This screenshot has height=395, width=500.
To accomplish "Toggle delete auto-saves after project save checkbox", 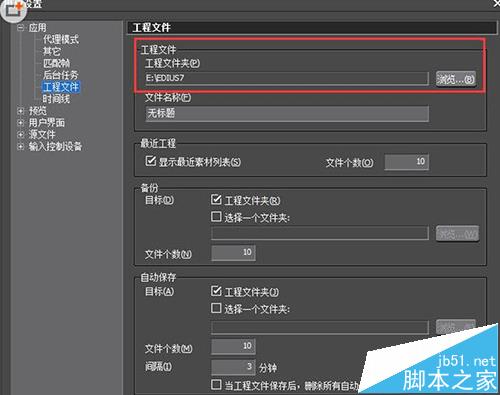I will [216, 384].
